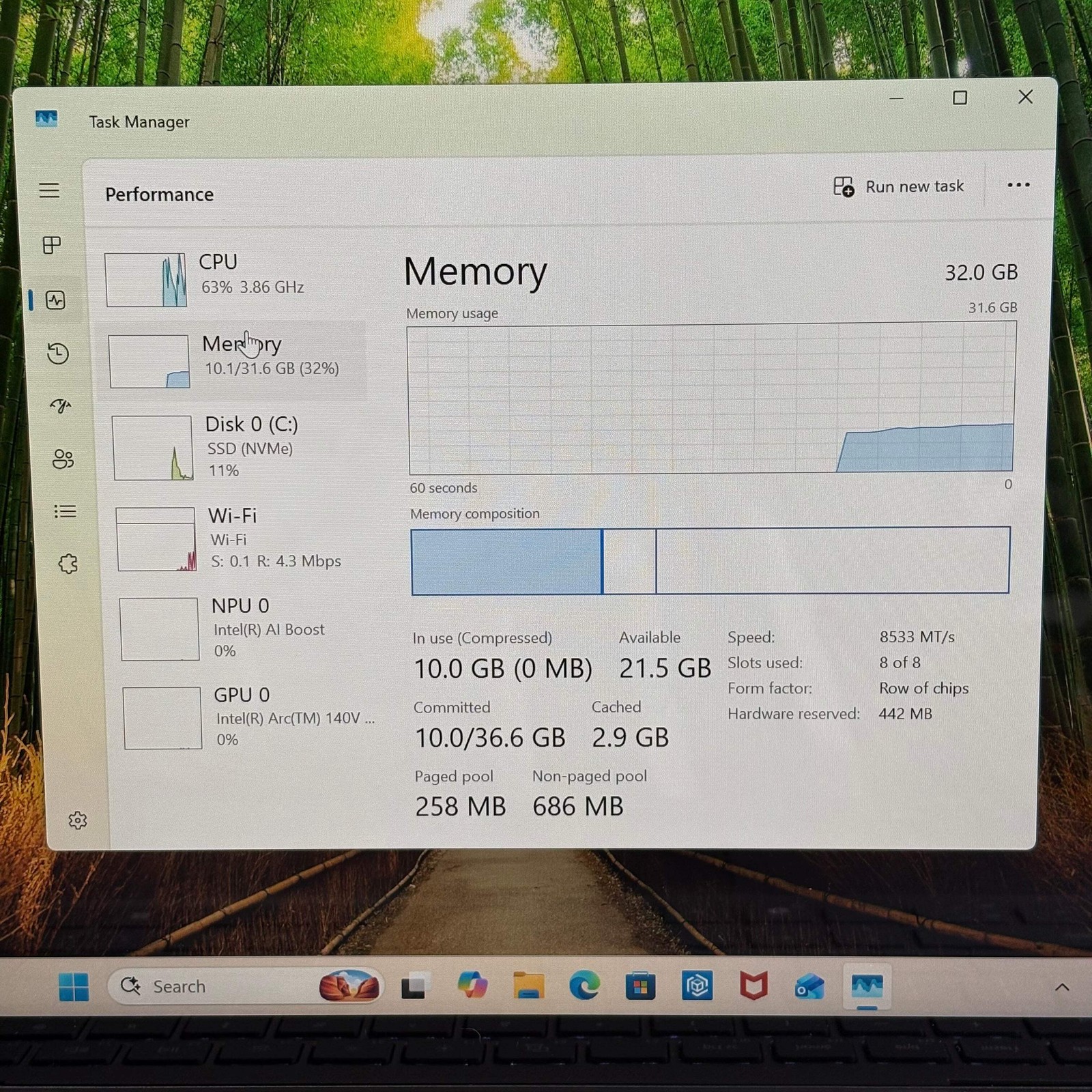Click the 686 MB non-paged pool value
Screen dimensions: 1092x1092
coord(578,806)
